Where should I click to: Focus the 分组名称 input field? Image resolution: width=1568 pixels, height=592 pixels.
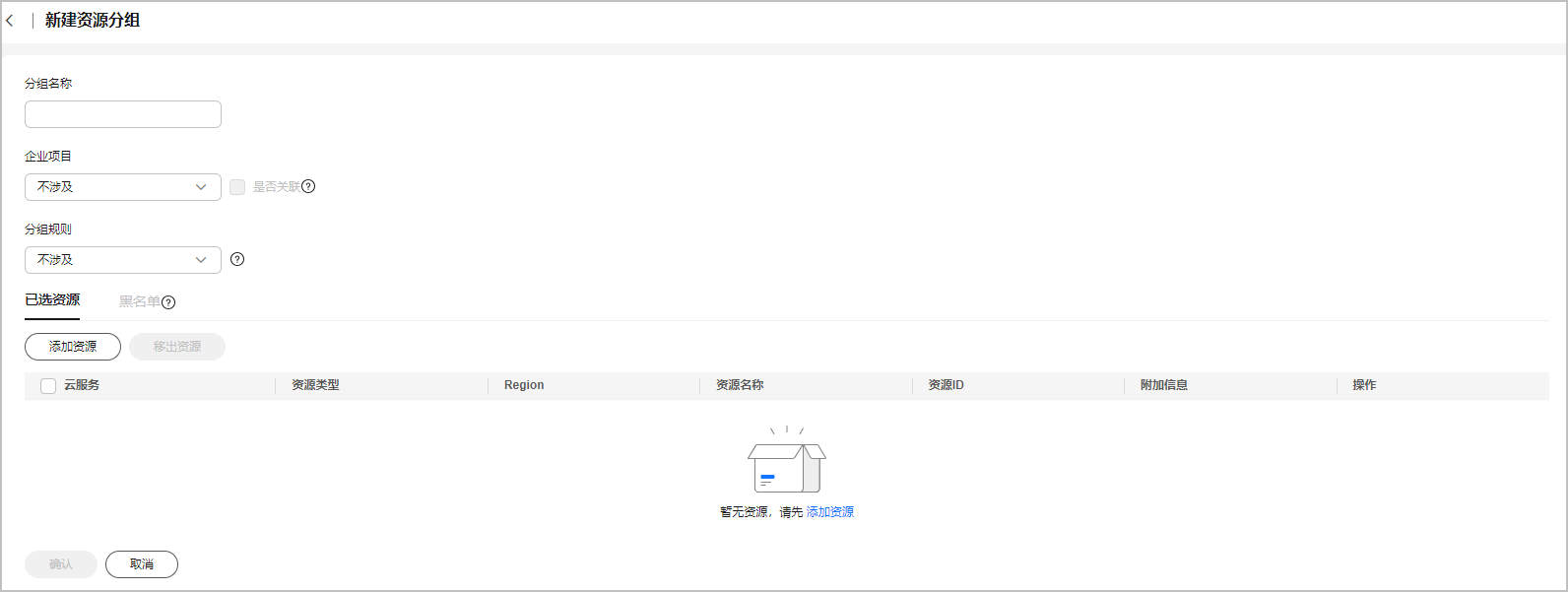(123, 114)
